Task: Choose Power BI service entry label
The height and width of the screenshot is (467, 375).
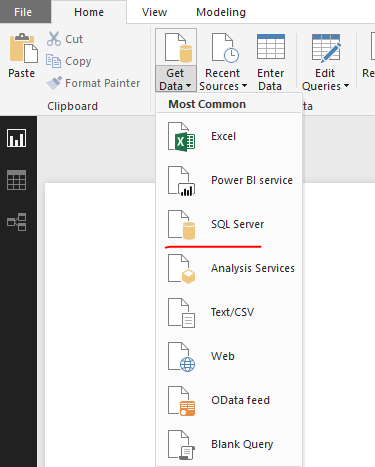Action: coord(252,180)
